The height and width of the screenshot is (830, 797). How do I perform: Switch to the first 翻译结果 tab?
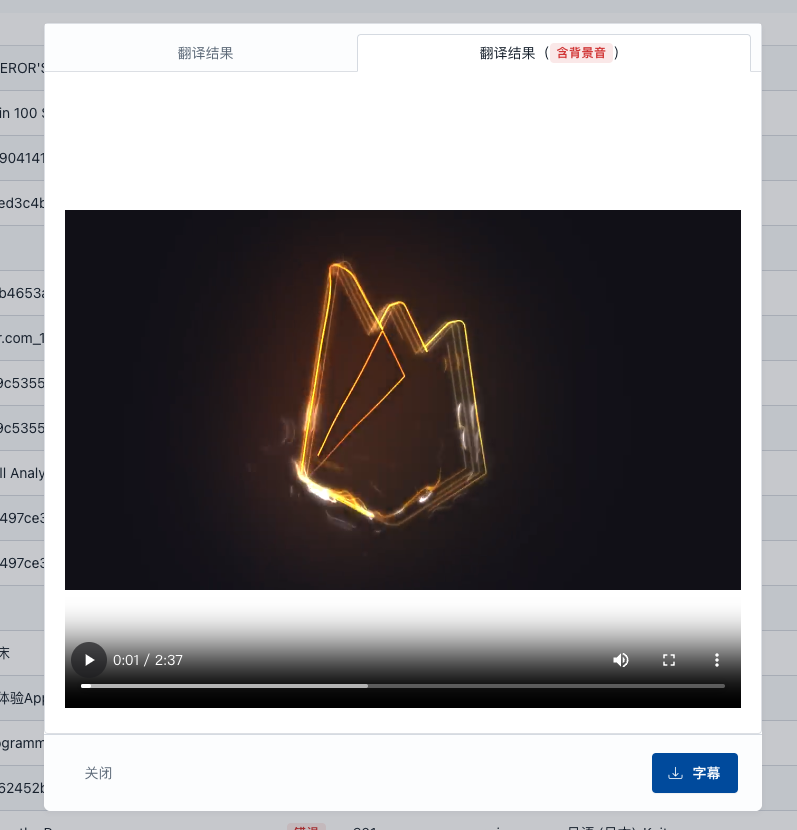(205, 53)
